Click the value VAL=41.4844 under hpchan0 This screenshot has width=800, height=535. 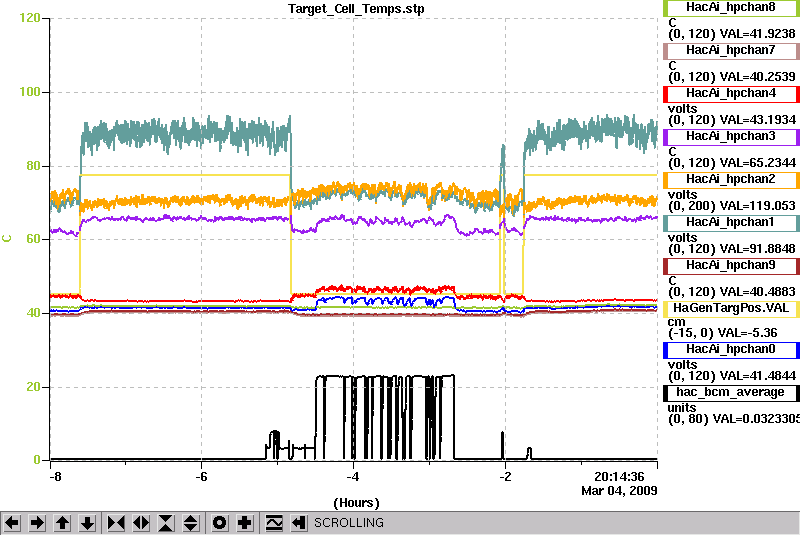point(757,376)
